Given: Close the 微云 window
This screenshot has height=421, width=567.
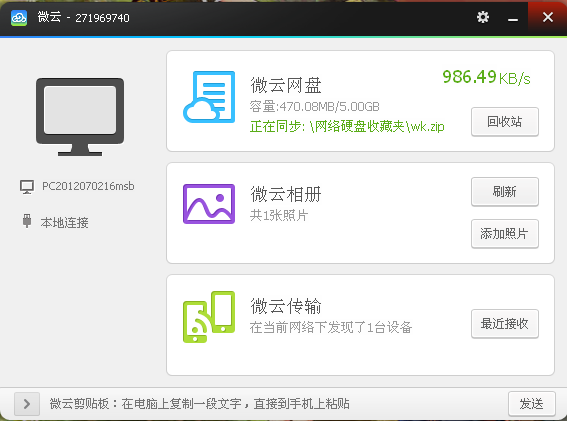Looking at the screenshot, I should (548, 17).
